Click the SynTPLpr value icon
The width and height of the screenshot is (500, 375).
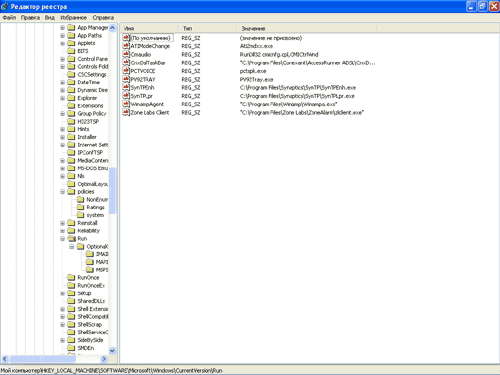pyautogui.click(x=126, y=96)
